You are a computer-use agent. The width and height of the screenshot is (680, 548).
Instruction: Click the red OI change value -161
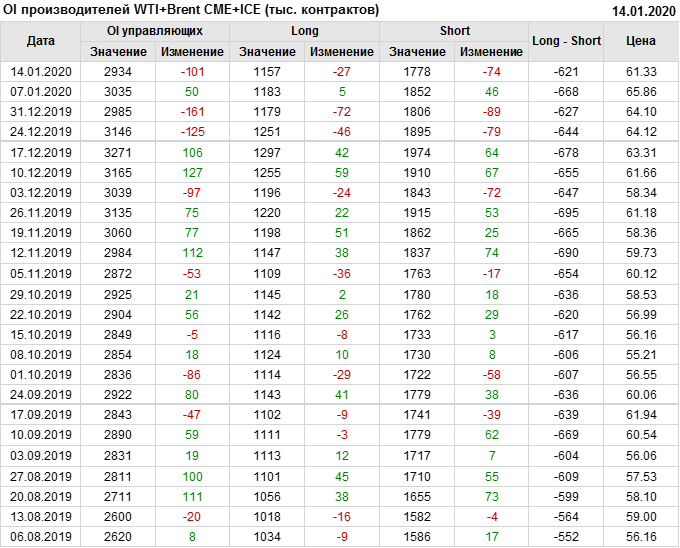click(x=191, y=111)
